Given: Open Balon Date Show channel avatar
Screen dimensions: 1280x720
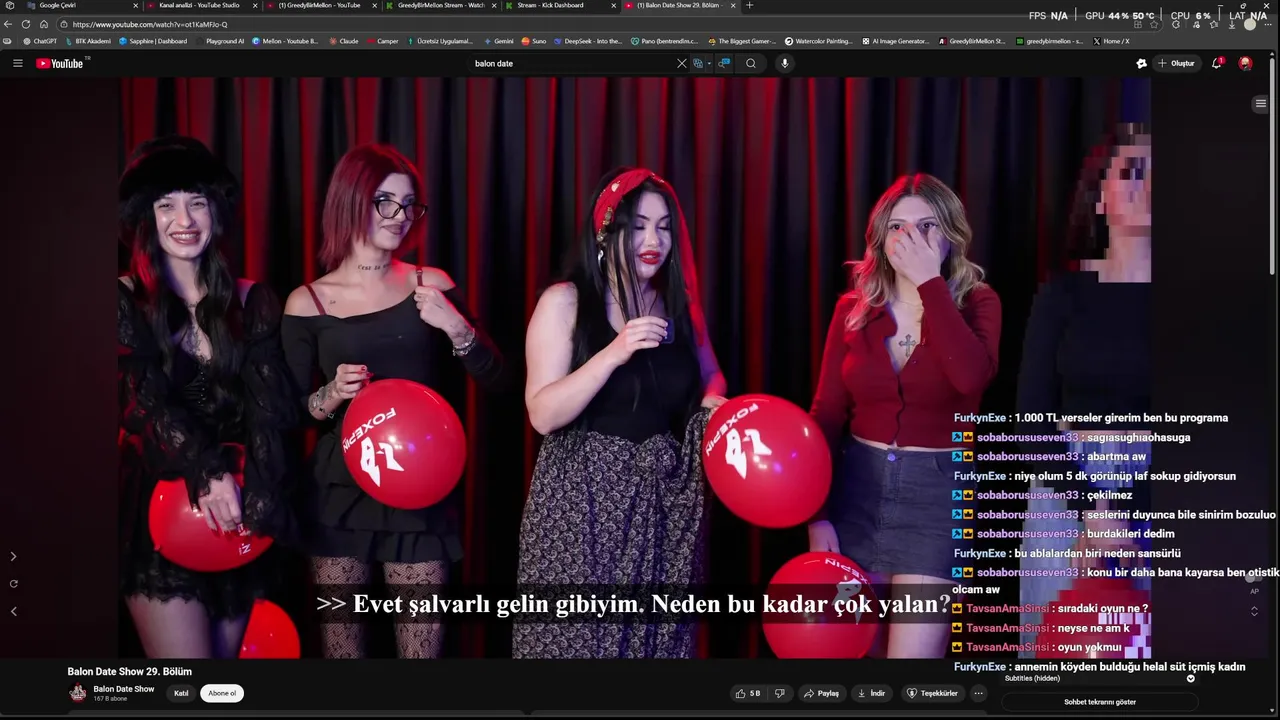Looking at the screenshot, I should 78,693.
